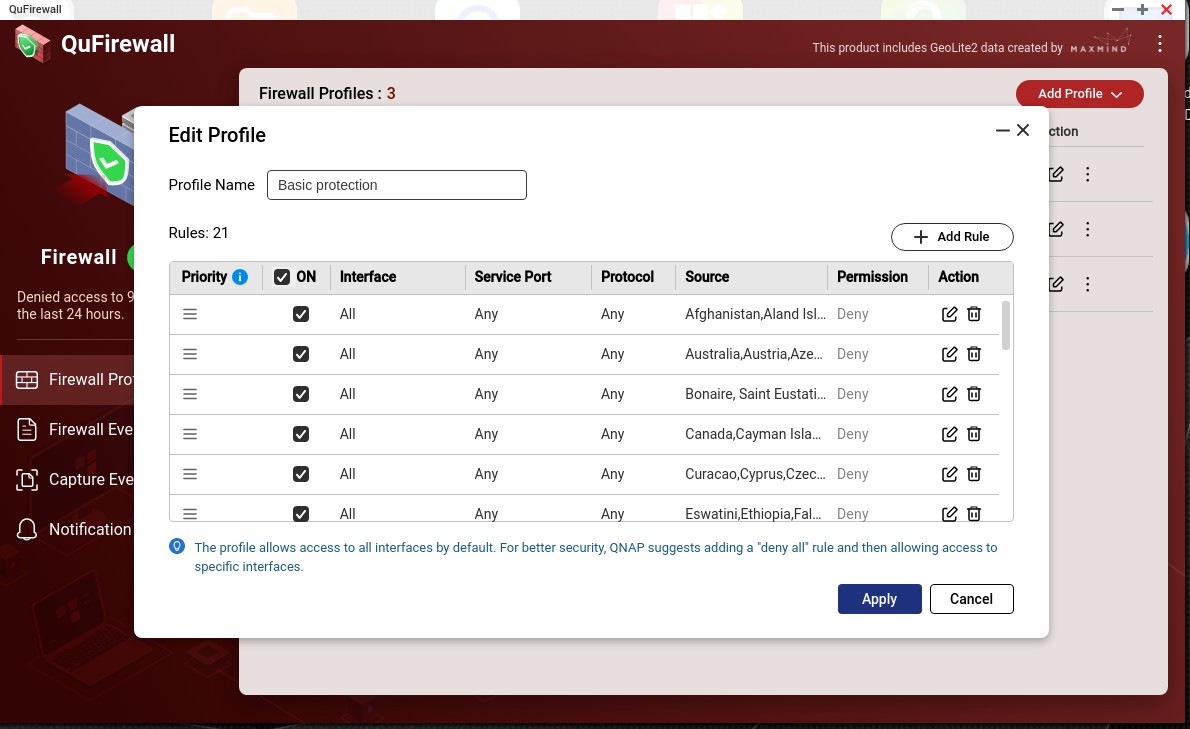This screenshot has height=729, width=1190.
Task: Minimize the Edit Profile dialog
Action: pos(1003,131)
